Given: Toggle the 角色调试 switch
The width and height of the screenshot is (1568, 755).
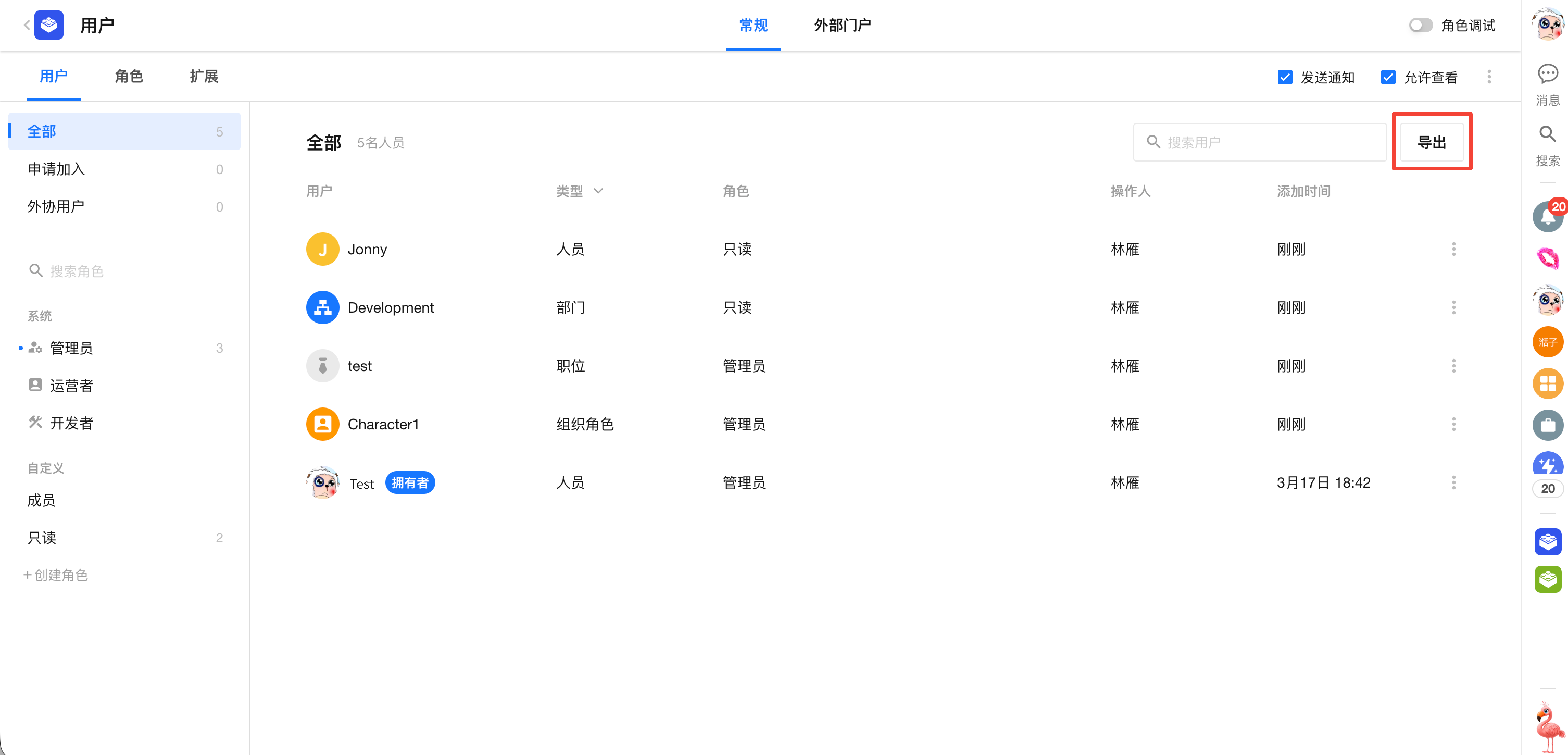Looking at the screenshot, I should coord(1421,25).
